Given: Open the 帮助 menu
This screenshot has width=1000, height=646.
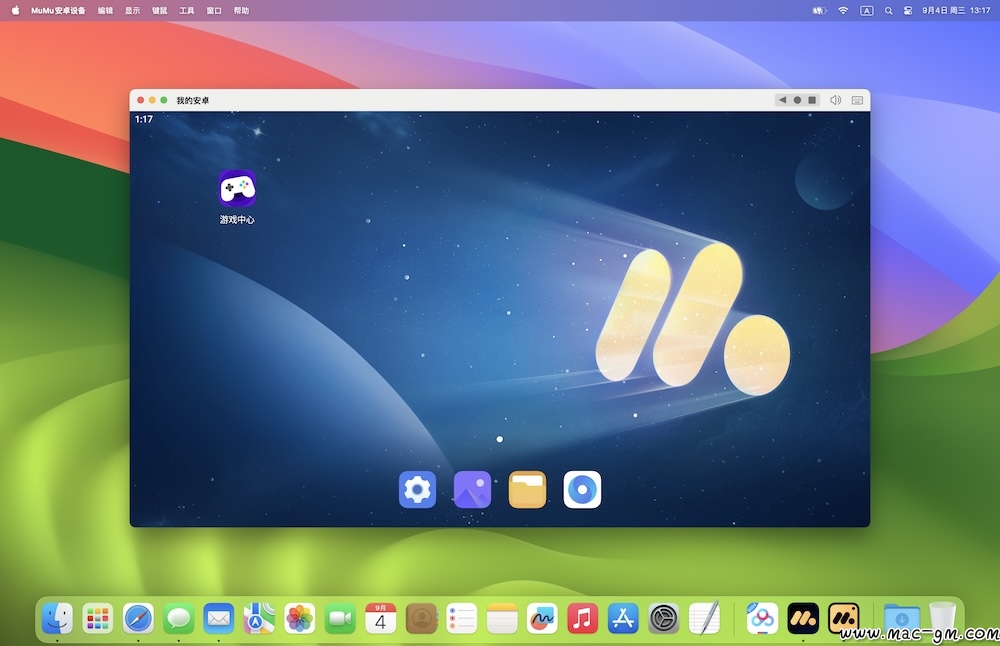Looking at the screenshot, I should click(241, 11).
